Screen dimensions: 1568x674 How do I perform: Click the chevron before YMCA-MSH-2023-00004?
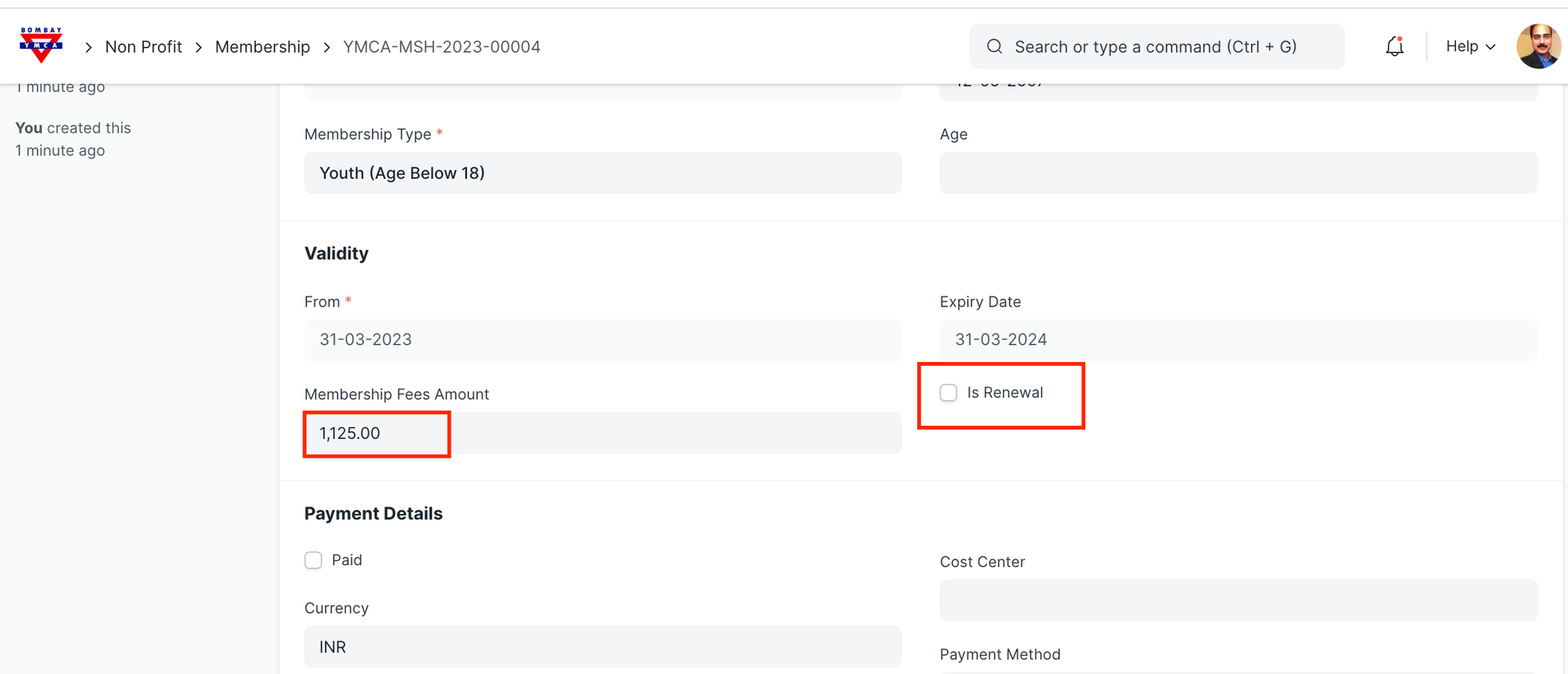[327, 47]
